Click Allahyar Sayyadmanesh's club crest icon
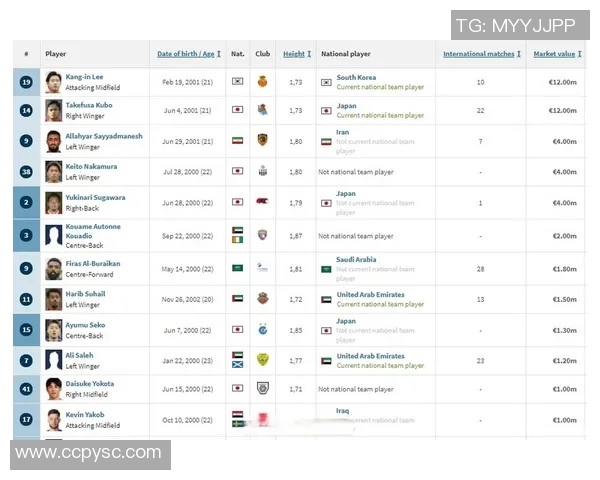 [x=262, y=141]
